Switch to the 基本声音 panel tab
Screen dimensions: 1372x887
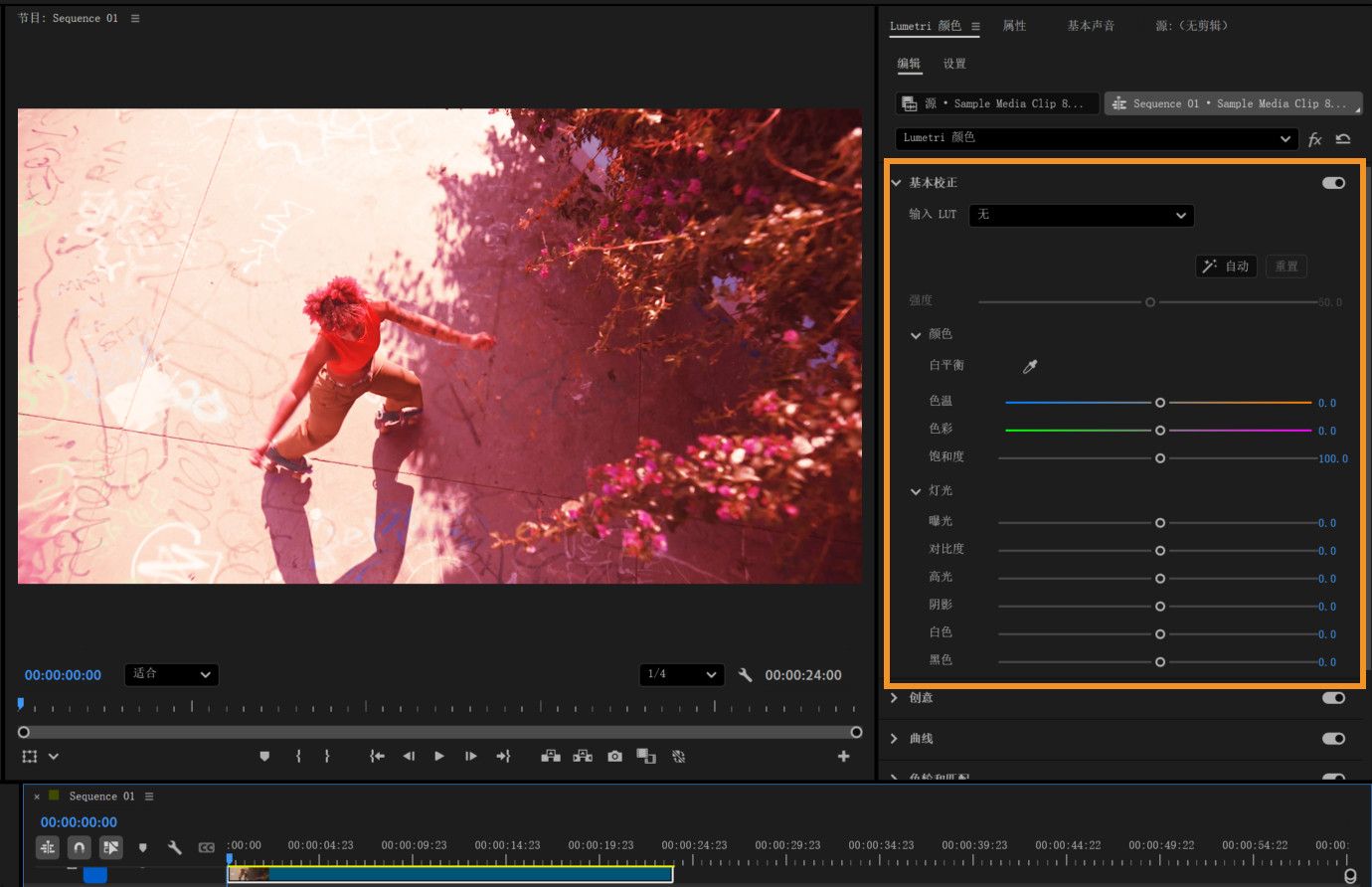click(1091, 26)
